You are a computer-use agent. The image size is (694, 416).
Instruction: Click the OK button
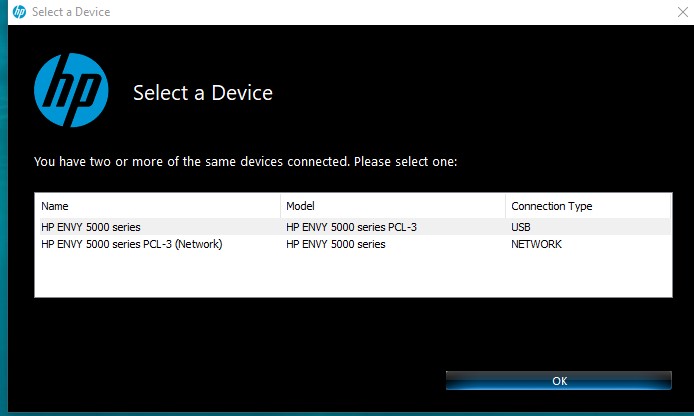559,381
